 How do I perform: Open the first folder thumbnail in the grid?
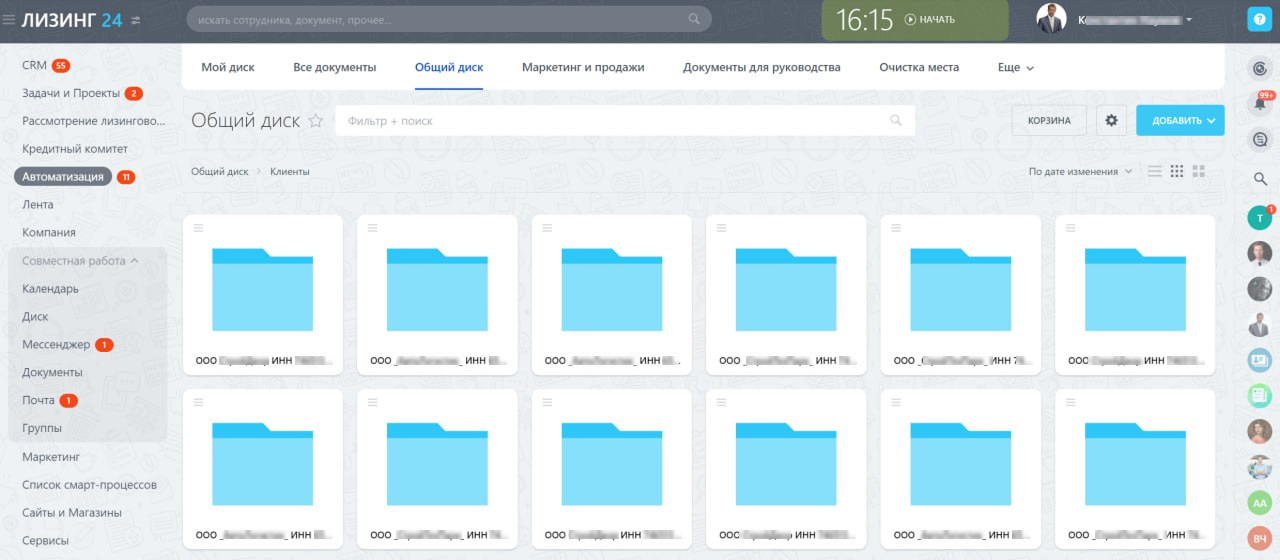pos(263,290)
